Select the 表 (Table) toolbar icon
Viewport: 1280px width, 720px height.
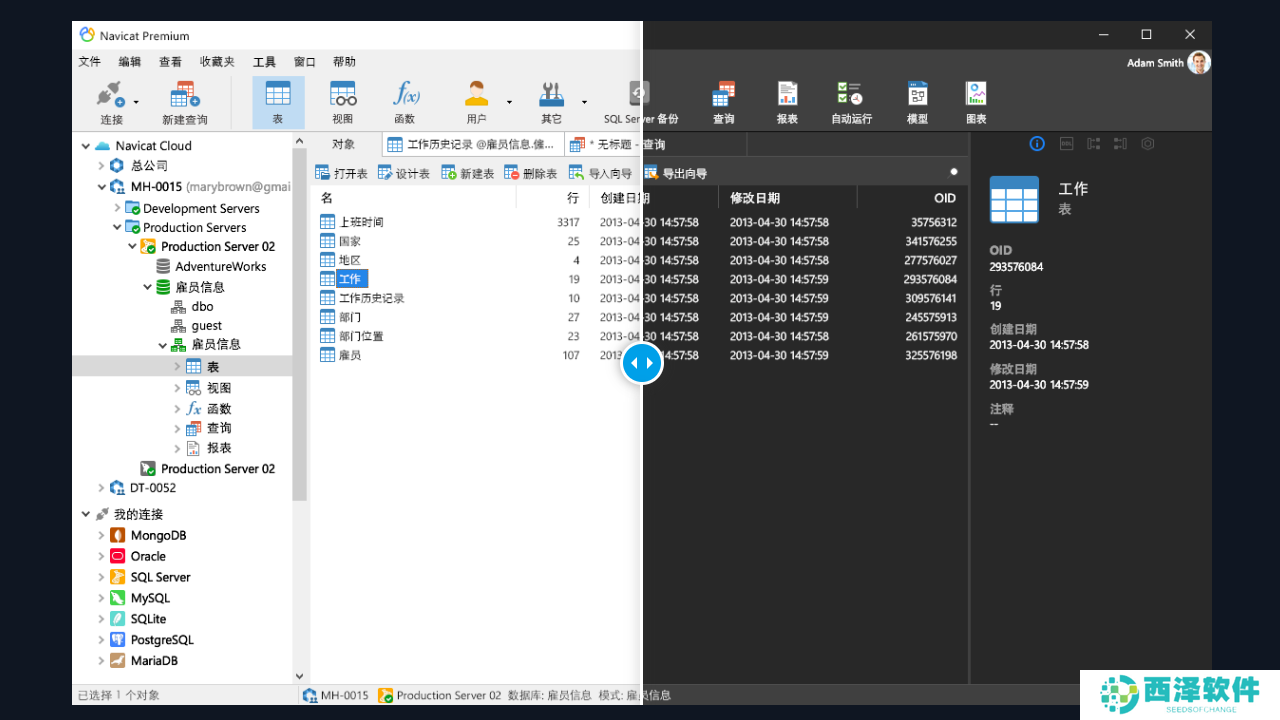[x=278, y=95]
